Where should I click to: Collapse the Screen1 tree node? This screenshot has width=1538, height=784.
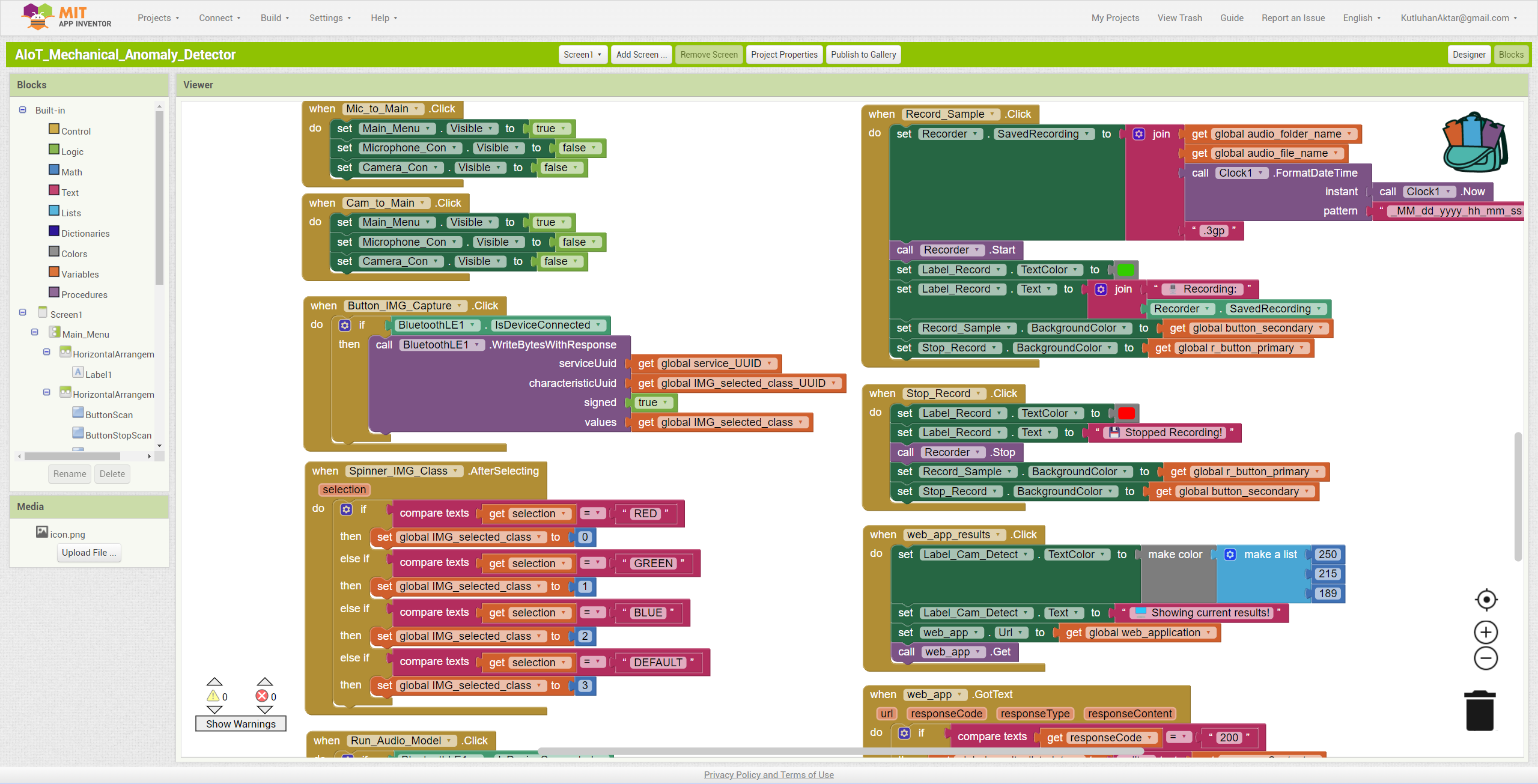23,312
